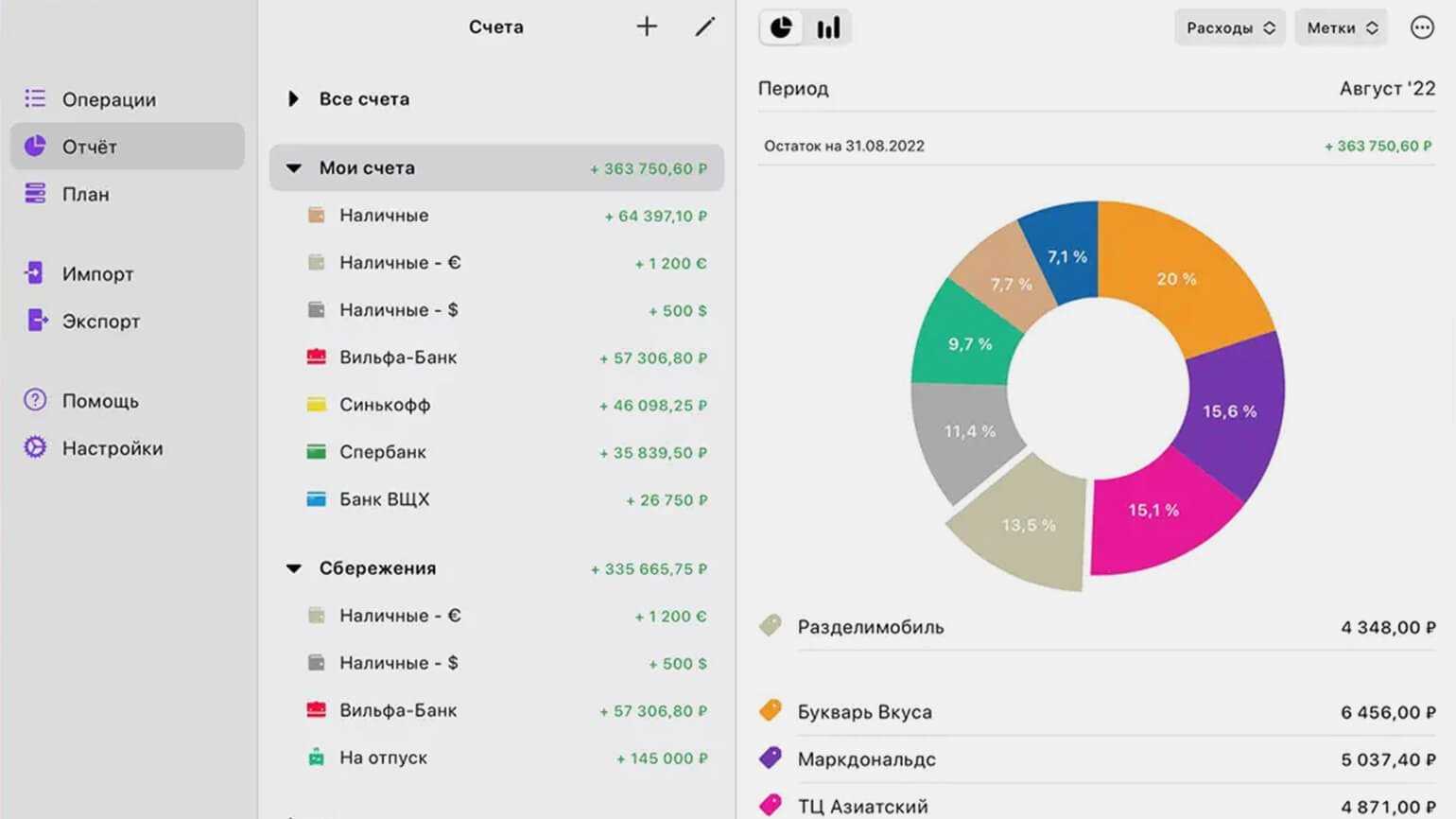Open the Расходы dropdown
This screenshot has height=819, width=1456.
click(x=1230, y=27)
